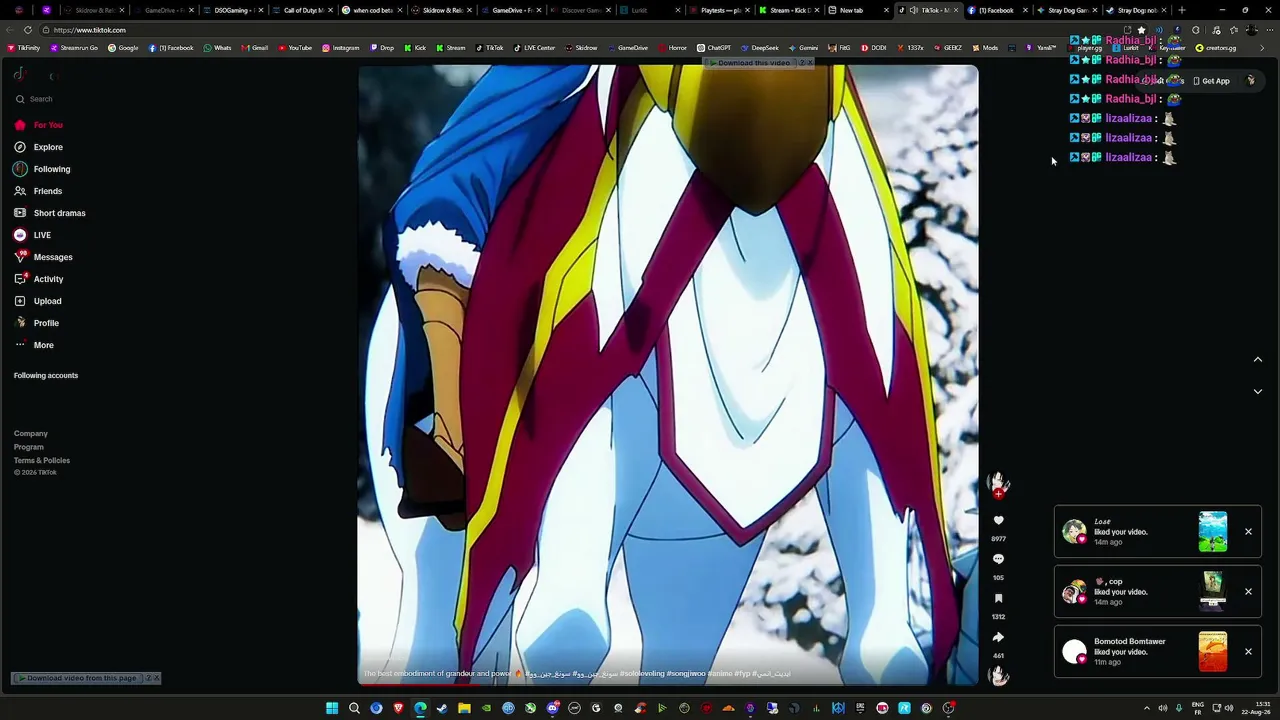Open Terms & Policies footer link

pyautogui.click(x=42, y=461)
